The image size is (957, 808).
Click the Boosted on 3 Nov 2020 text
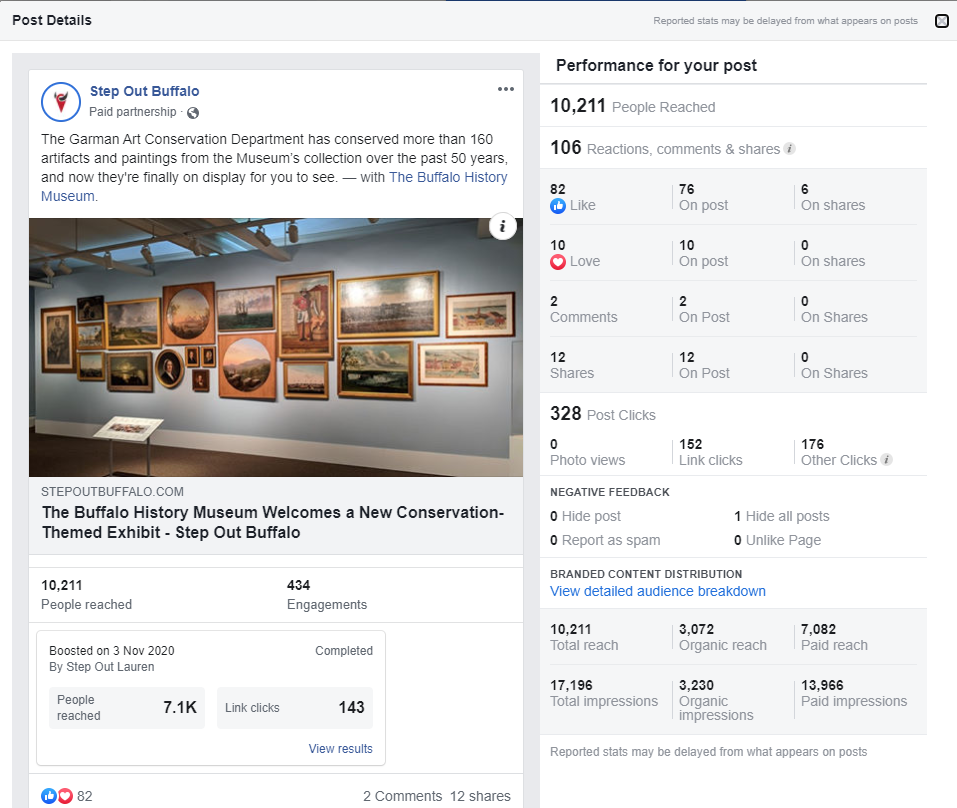(x=112, y=651)
